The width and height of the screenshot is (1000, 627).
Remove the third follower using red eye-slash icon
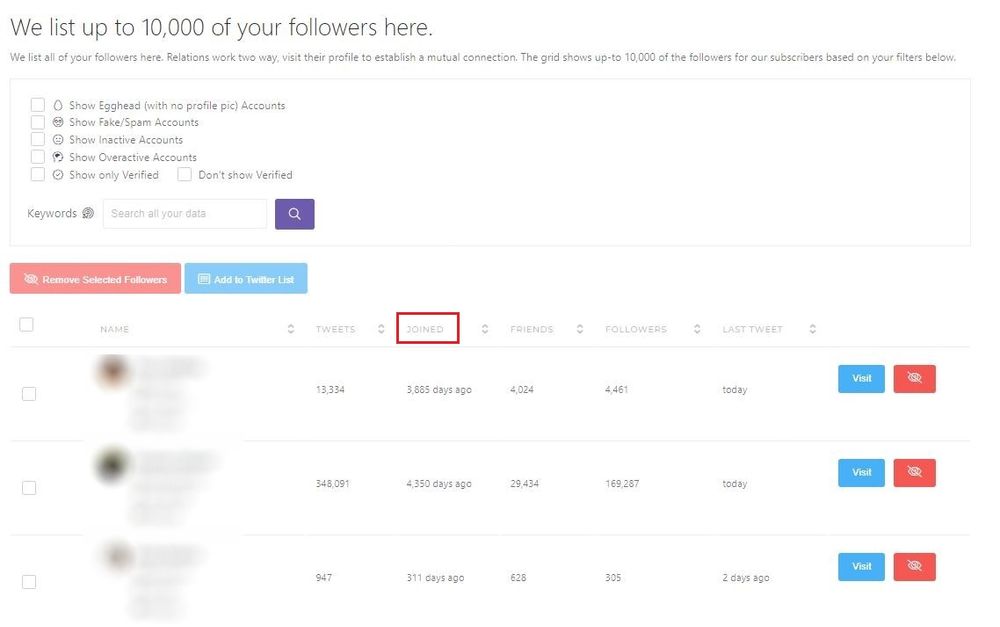pos(914,566)
